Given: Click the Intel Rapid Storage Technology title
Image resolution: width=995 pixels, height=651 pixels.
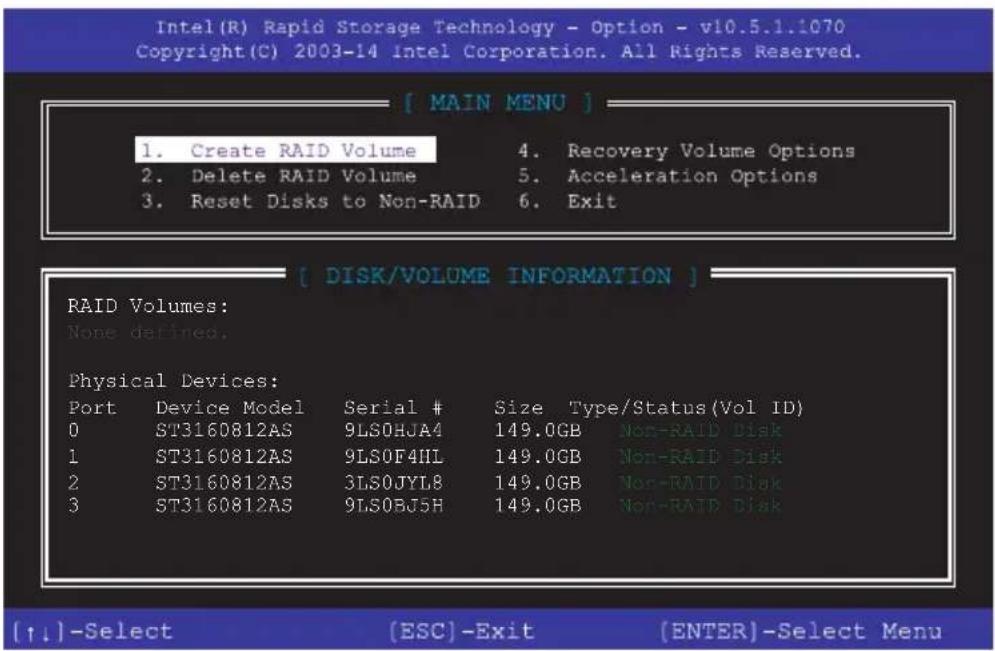Looking at the screenshot, I should point(500,27).
